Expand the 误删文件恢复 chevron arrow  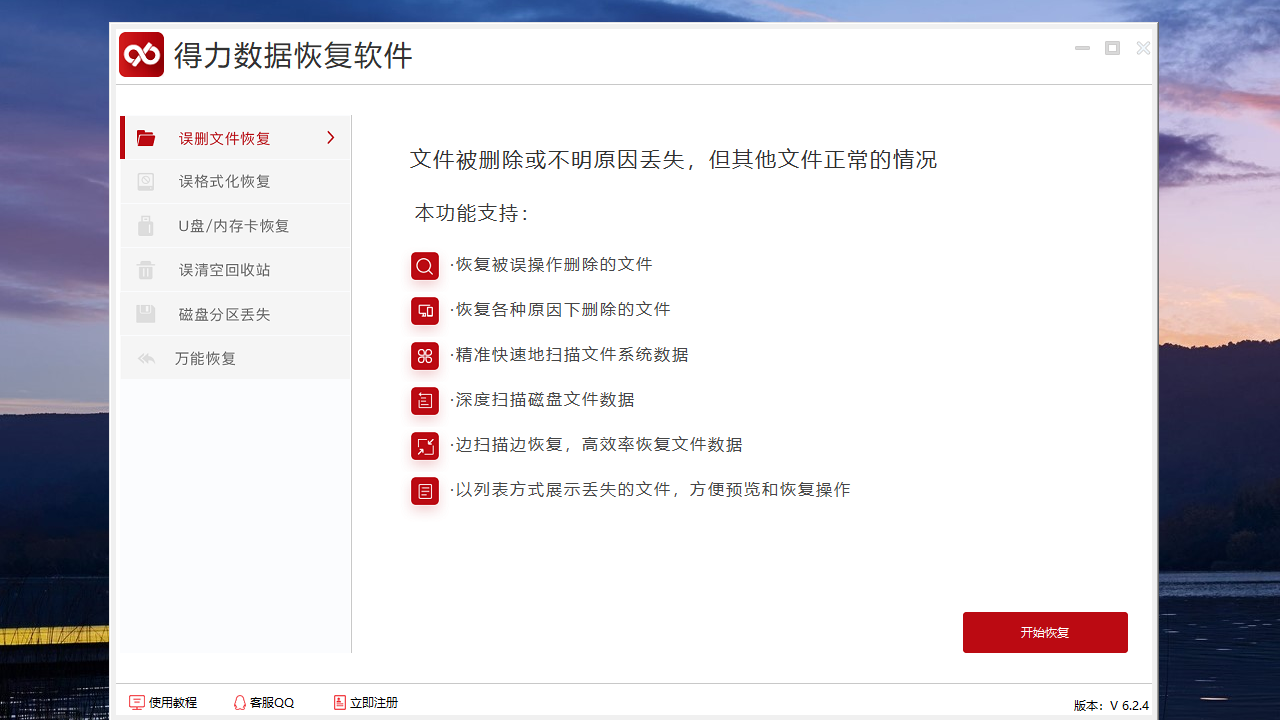(x=330, y=137)
